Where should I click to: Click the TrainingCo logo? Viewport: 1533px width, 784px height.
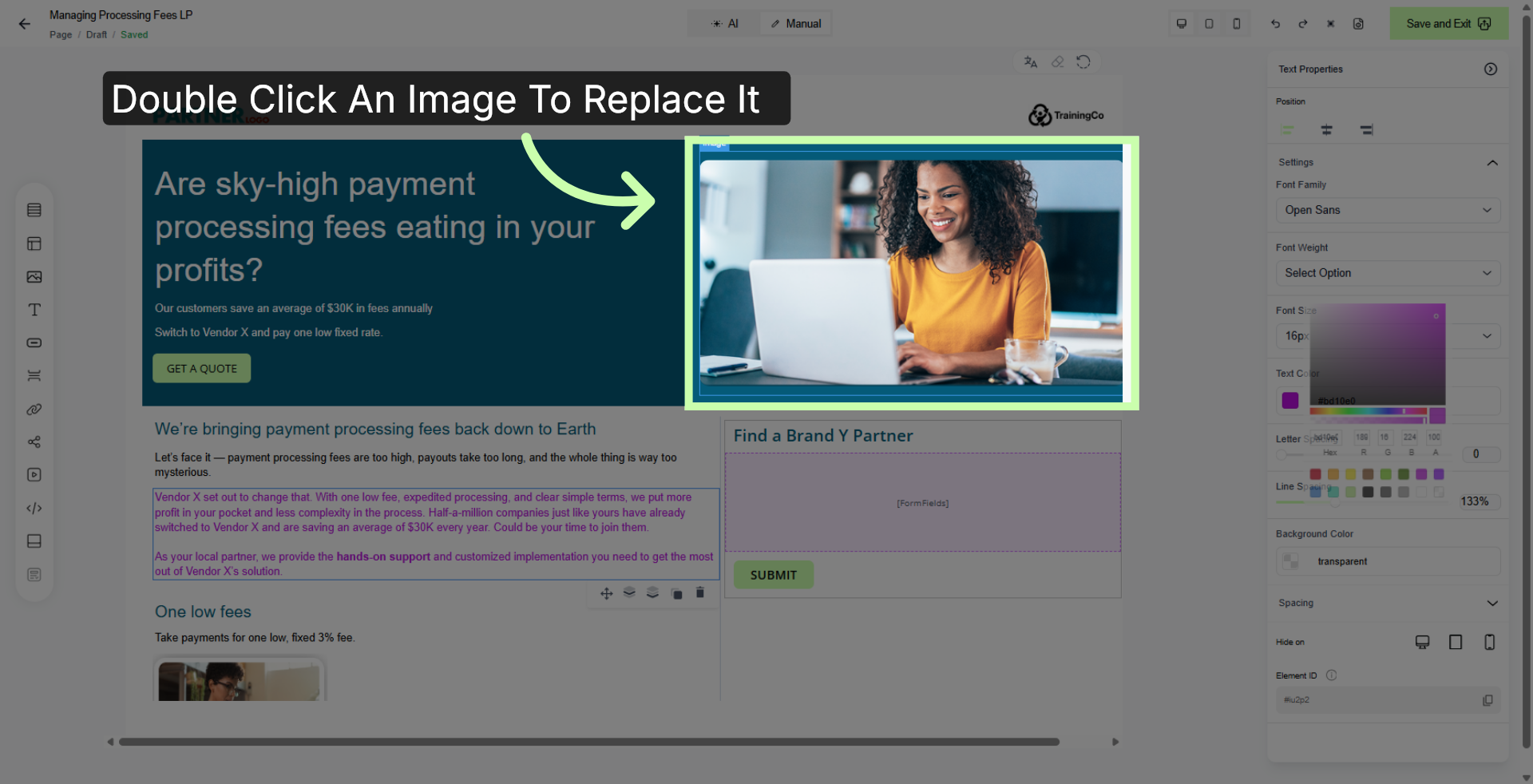pyautogui.click(x=1066, y=116)
